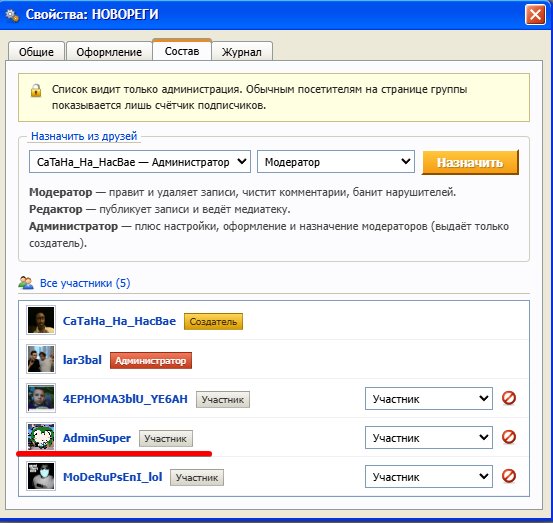Open lar3bal avatar thumbnail

coord(41,359)
